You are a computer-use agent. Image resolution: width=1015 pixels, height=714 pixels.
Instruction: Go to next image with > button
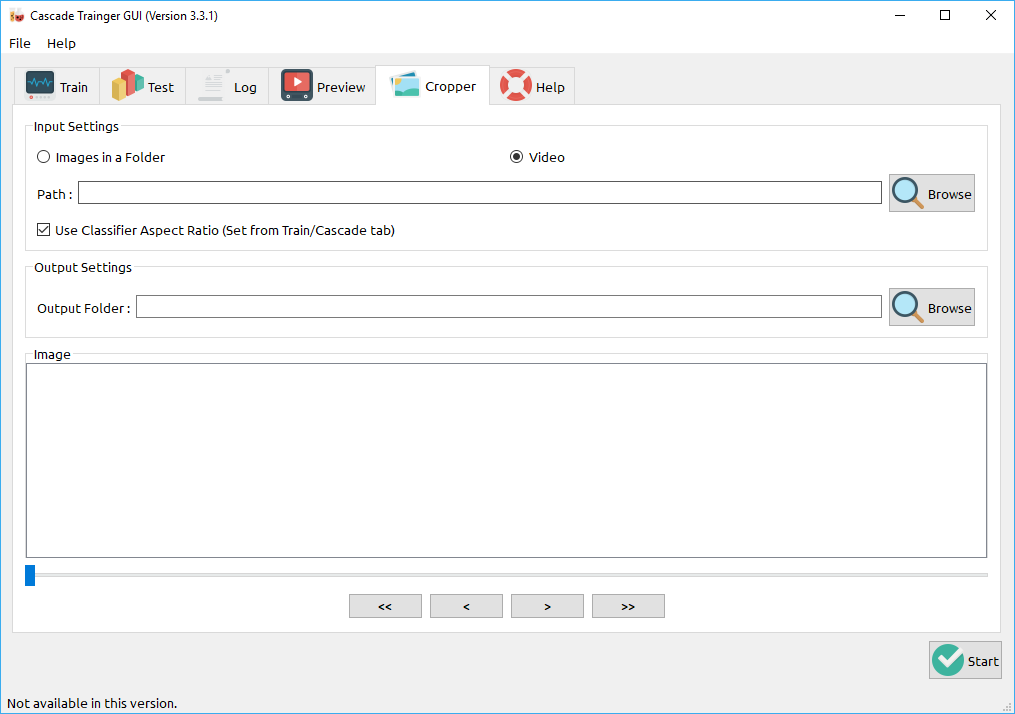[547, 606]
